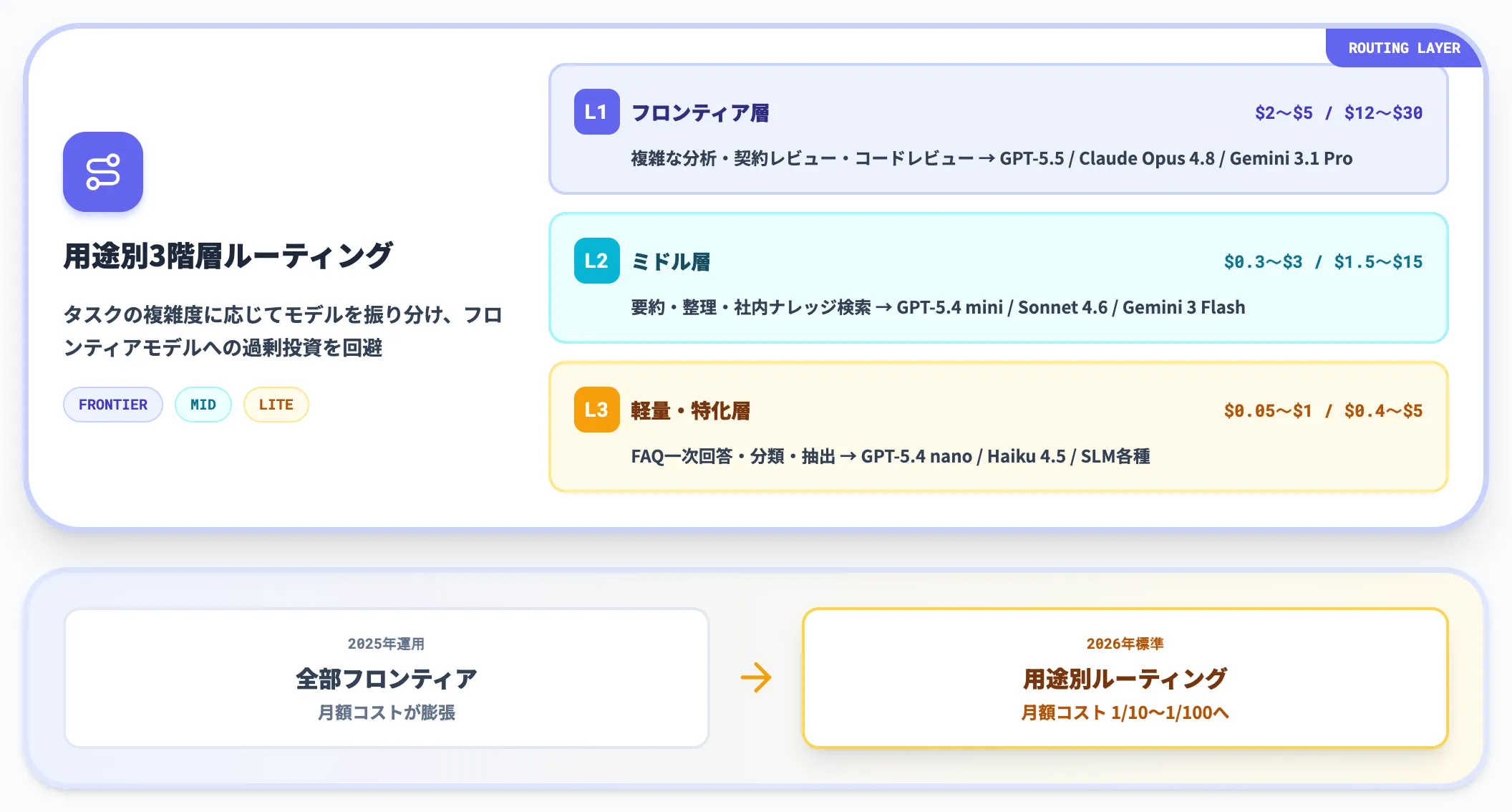Select the orange L3 layer badge

click(596, 410)
